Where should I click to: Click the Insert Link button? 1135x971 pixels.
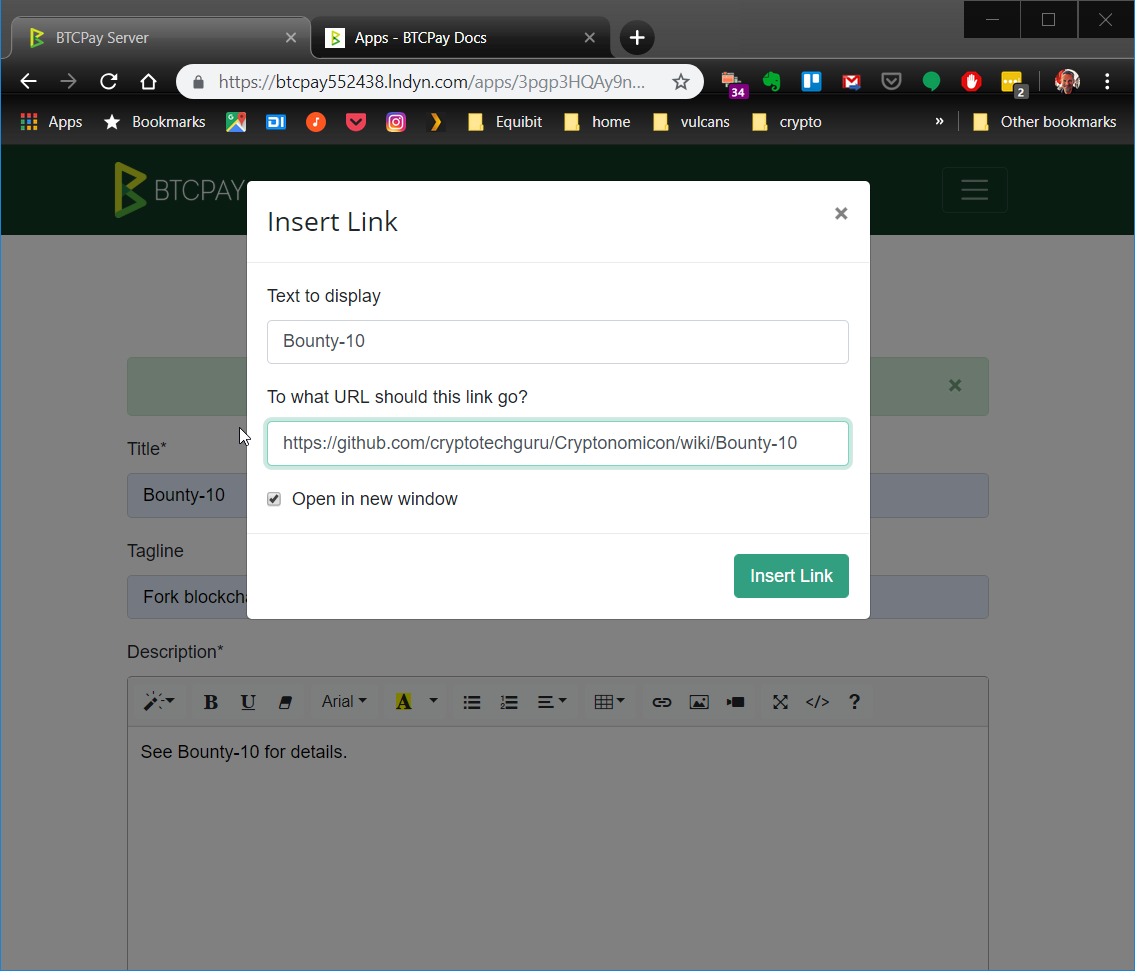[x=791, y=575]
